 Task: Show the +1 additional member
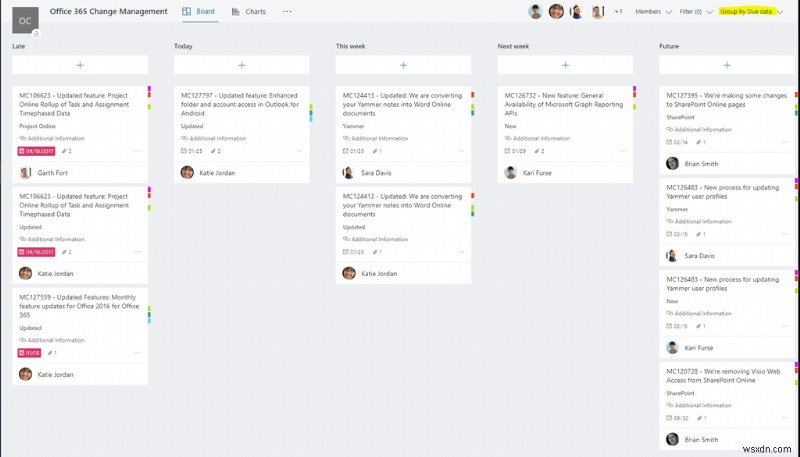[x=618, y=11]
